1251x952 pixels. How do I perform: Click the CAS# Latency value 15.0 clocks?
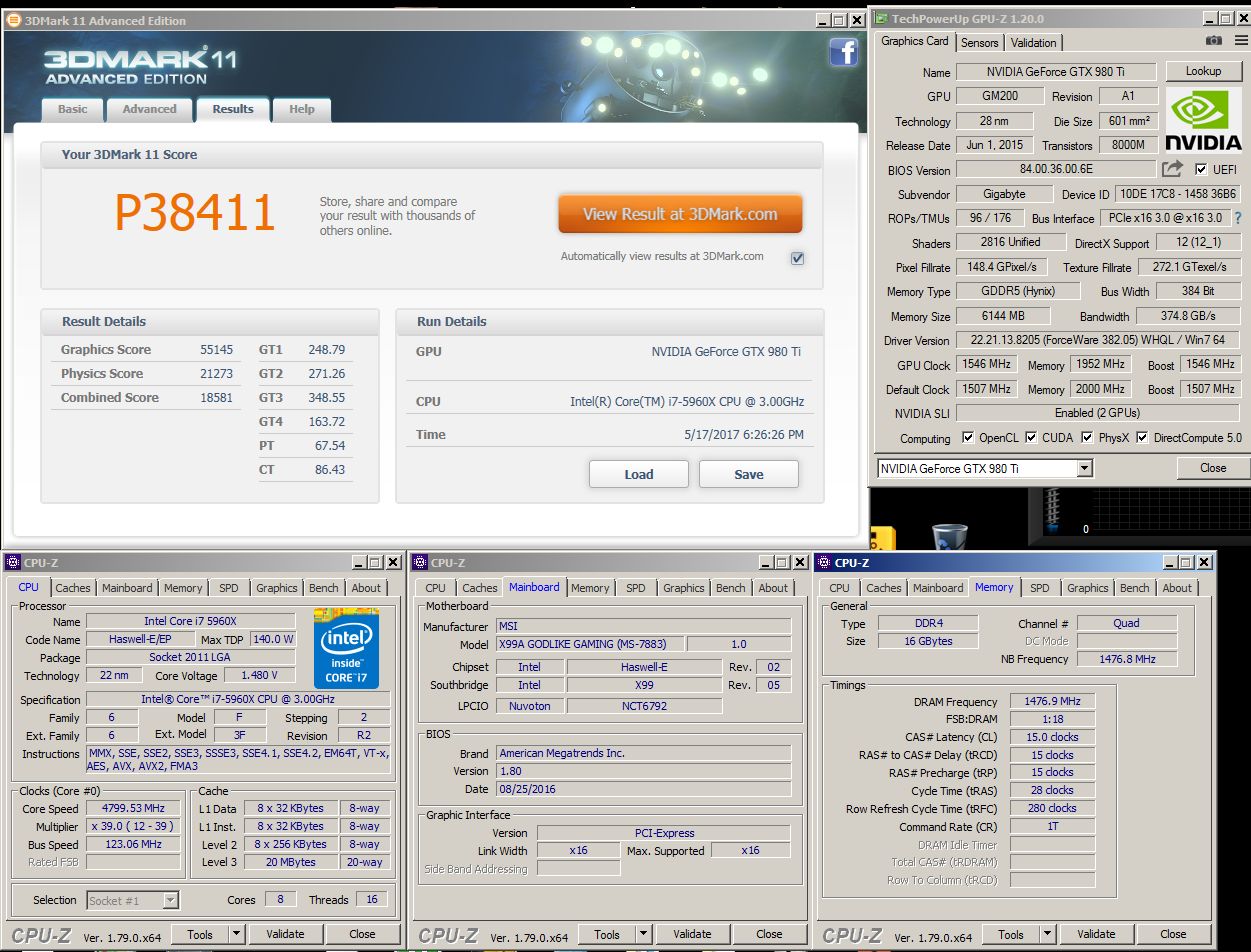1052,737
